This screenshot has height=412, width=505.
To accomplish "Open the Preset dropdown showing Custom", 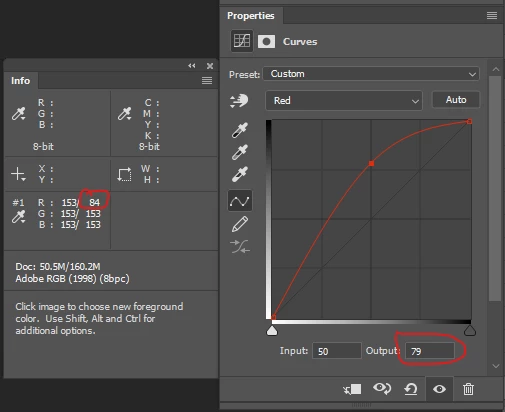I will (x=371, y=74).
